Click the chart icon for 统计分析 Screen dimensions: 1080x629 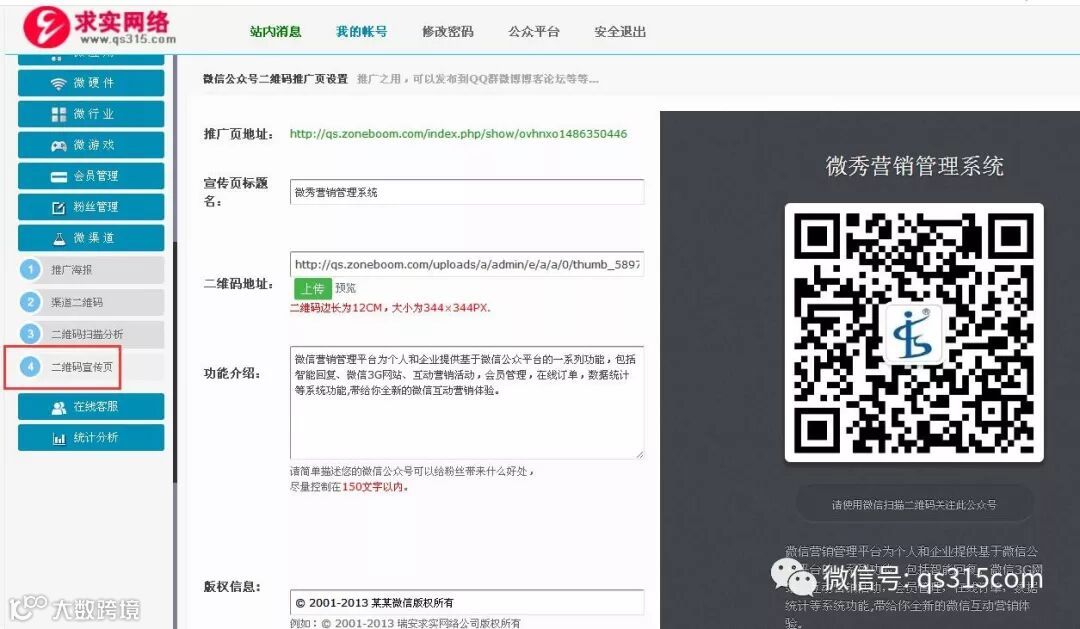tap(59, 438)
